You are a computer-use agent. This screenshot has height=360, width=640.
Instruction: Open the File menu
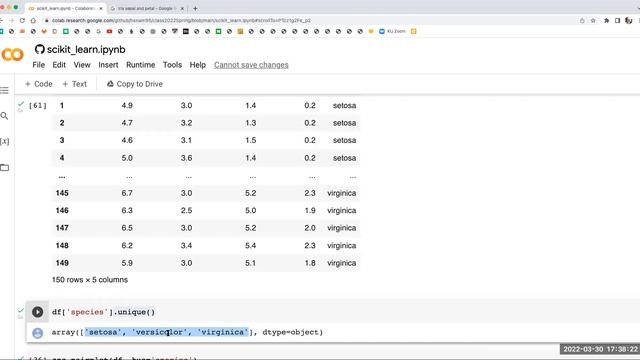[x=38, y=65]
